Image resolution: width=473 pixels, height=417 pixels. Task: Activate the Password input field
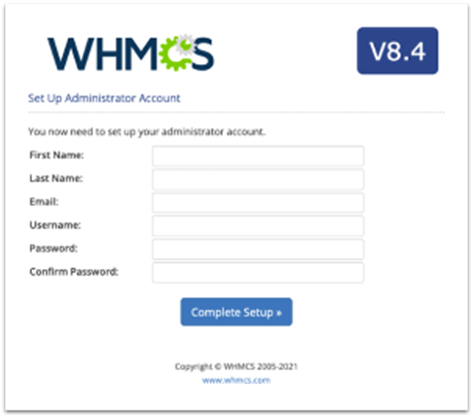coord(258,249)
